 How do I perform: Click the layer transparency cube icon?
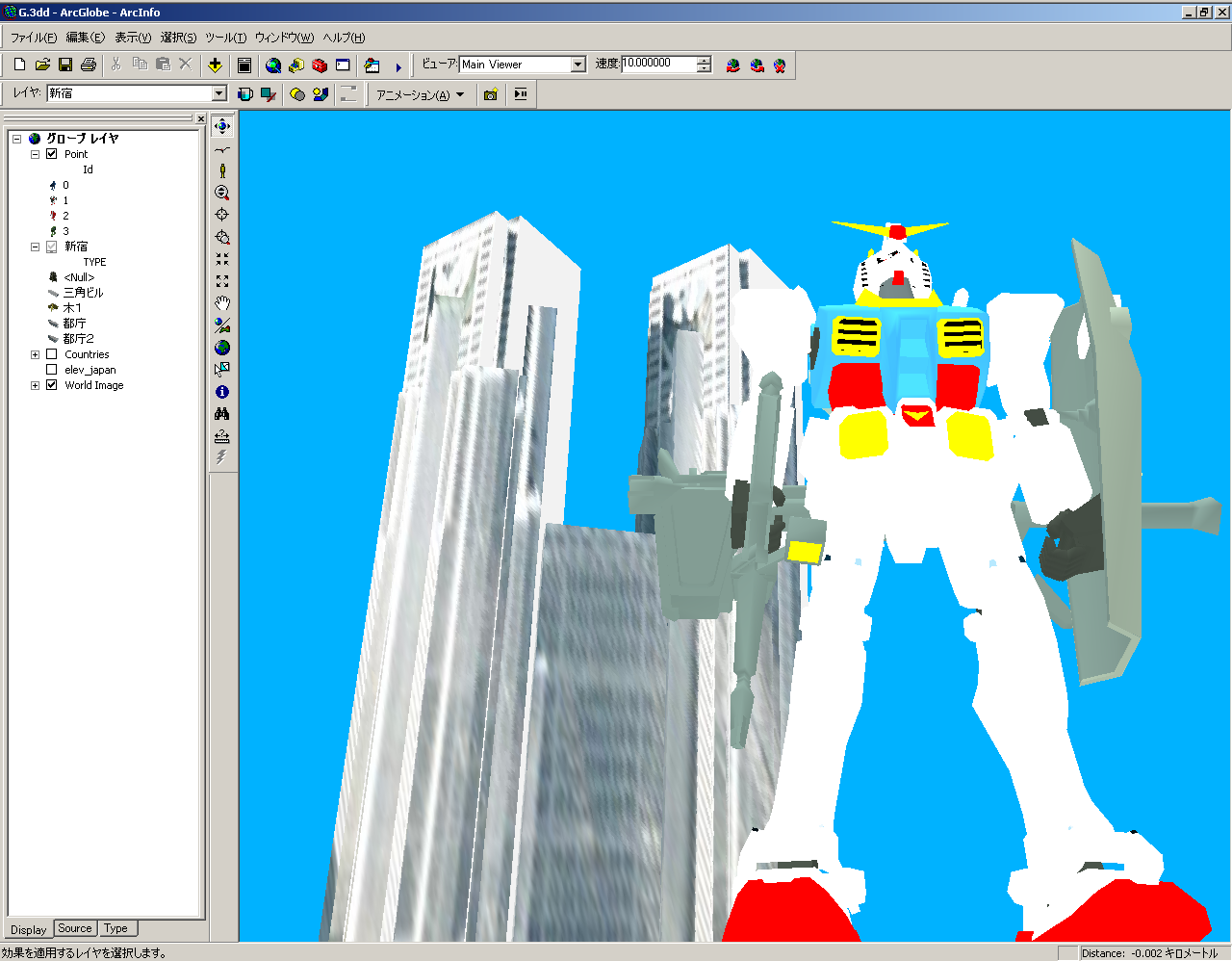[245, 94]
